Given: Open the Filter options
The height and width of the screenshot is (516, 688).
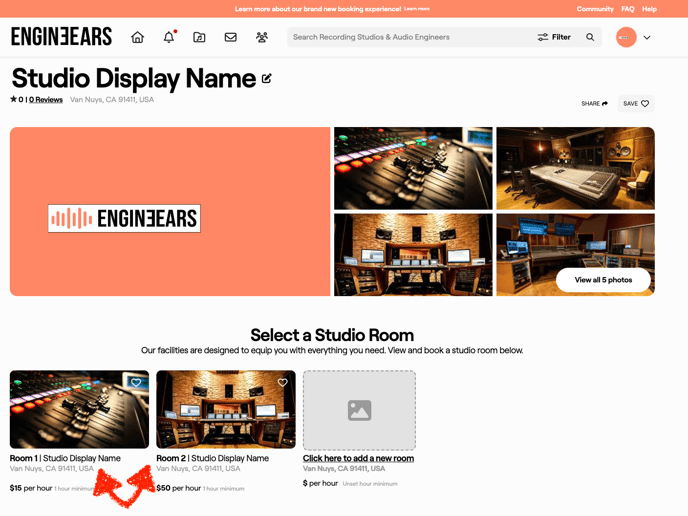Looking at the screenshot, I should (554, 37).
